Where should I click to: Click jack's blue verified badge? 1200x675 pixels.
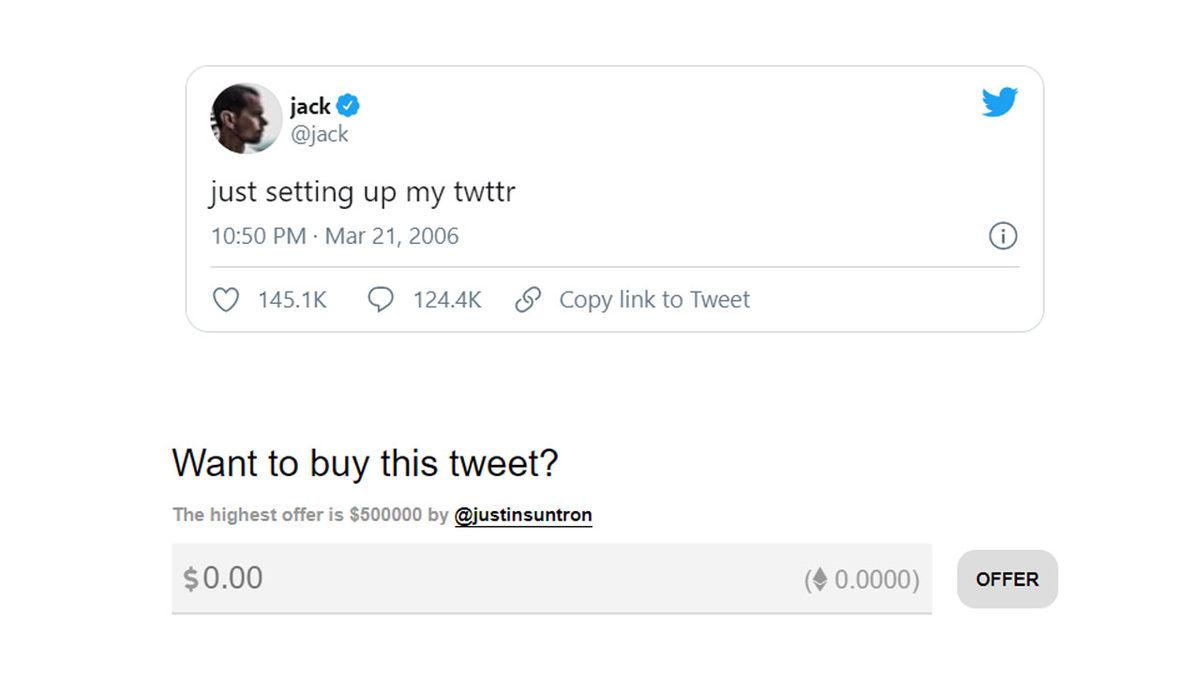347,105
